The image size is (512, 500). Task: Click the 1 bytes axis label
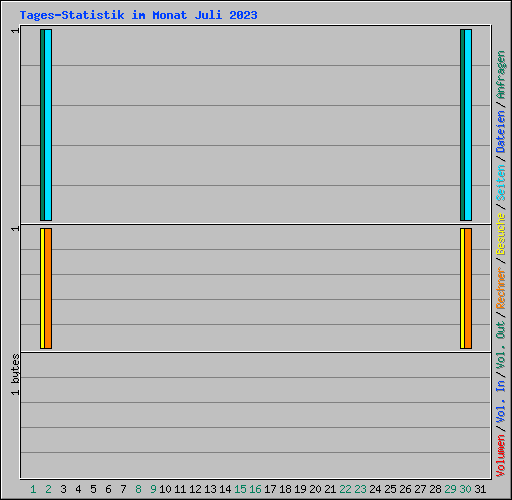pos(15,375)
